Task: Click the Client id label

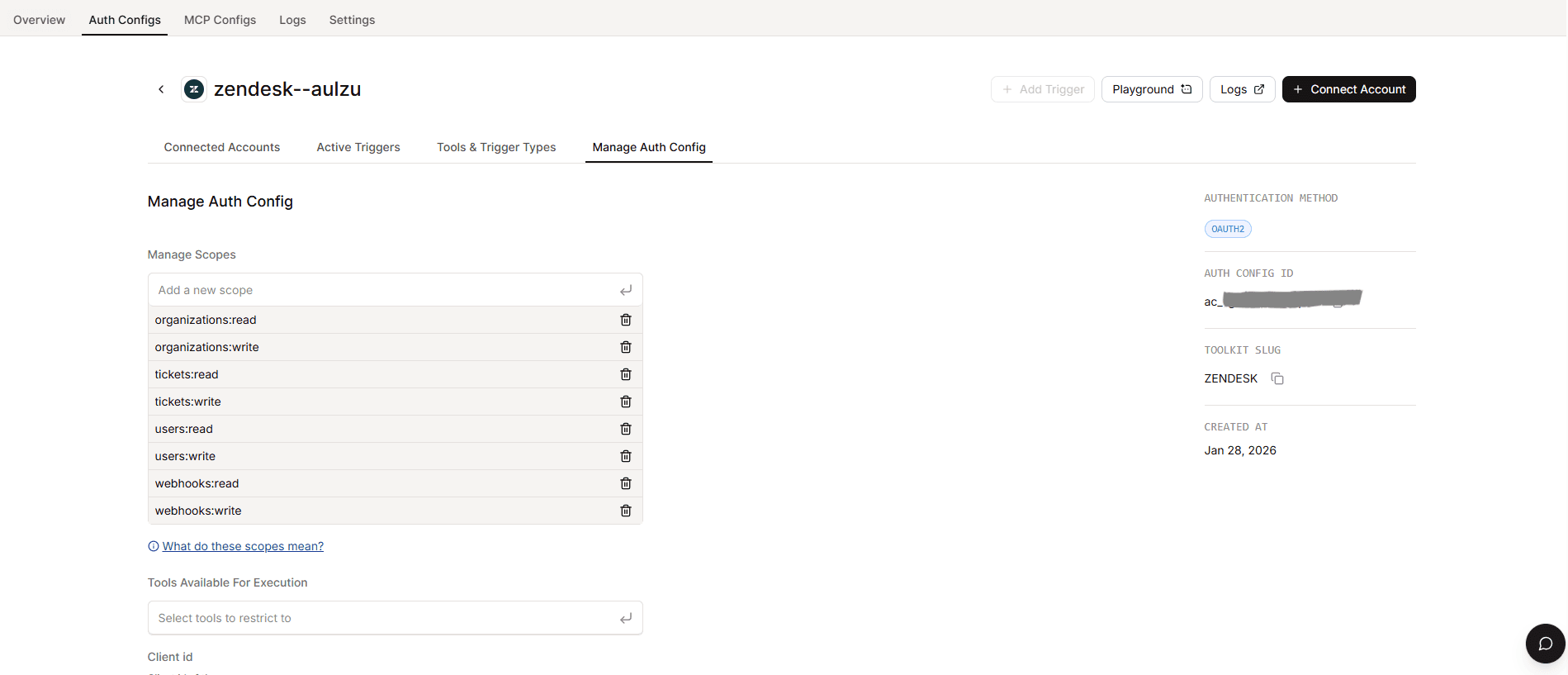Action: (170, 657)
